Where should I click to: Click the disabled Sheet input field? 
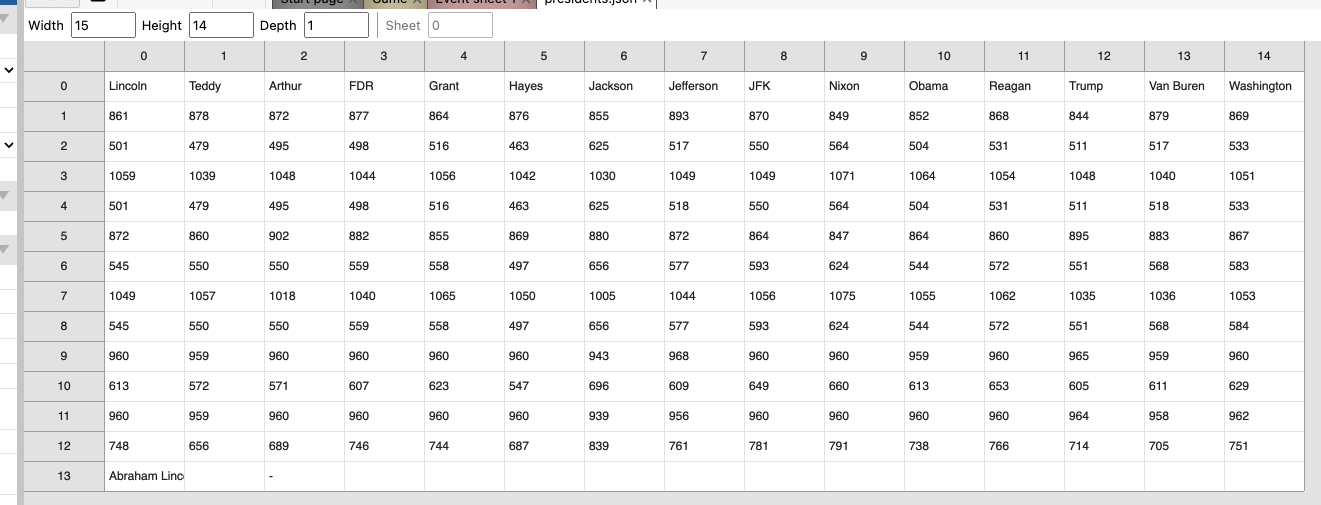(460, 25)
